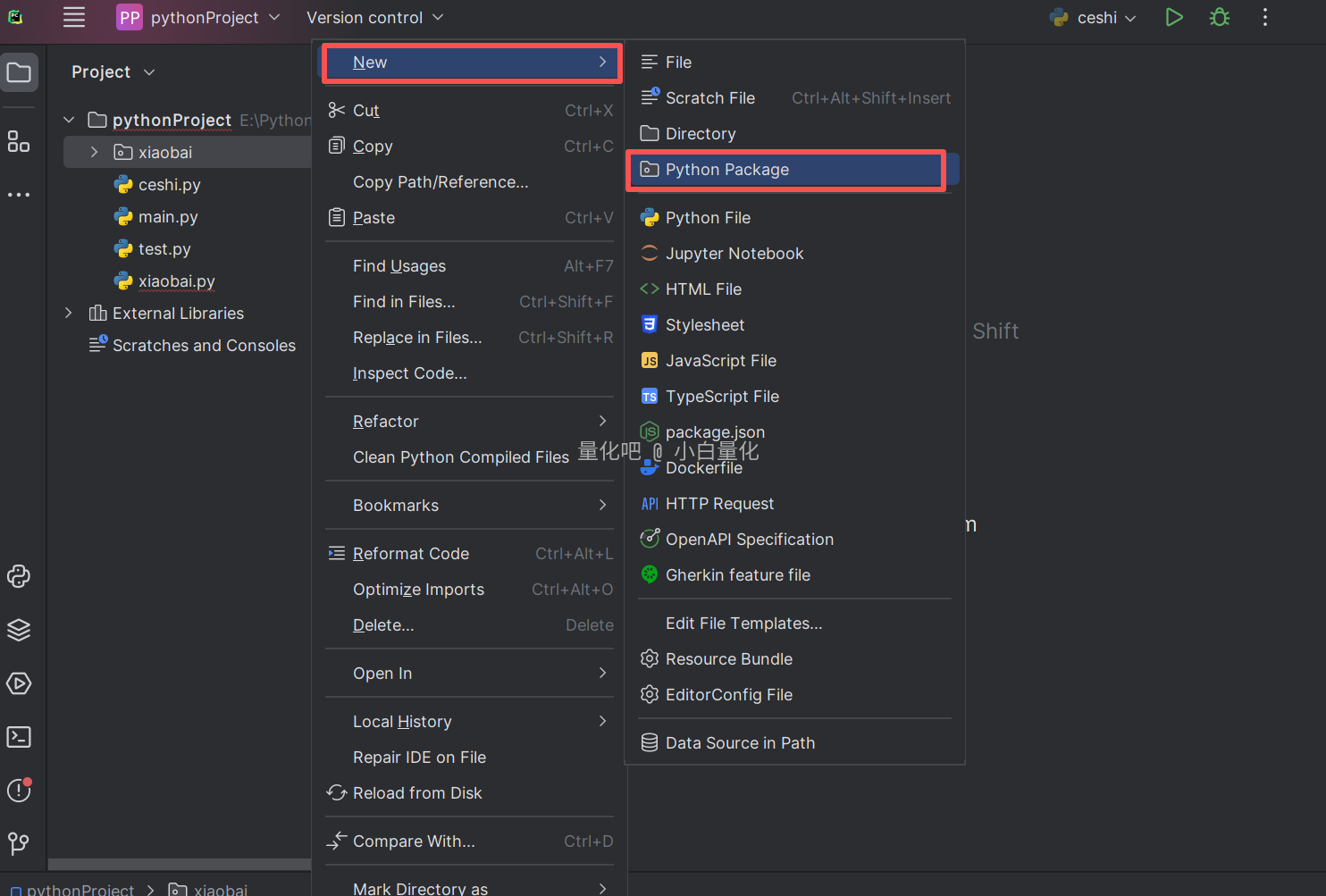The width and height of the screenshot is (1326, 896).
Task: Click the horizontal scrollbar in Project panel
Action: click(x=179, y=864)
